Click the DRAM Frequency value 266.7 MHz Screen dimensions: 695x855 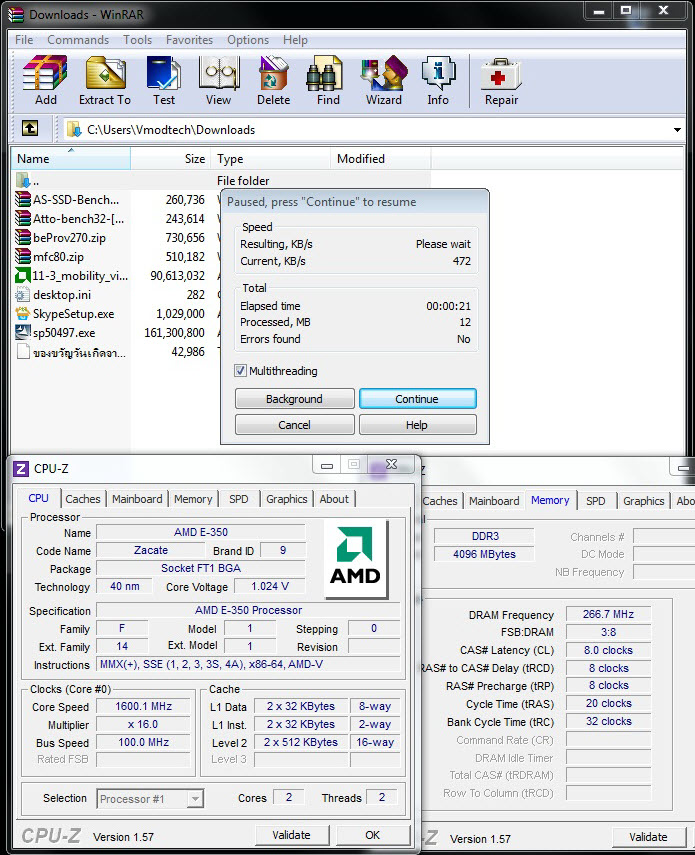click(608, 614)
